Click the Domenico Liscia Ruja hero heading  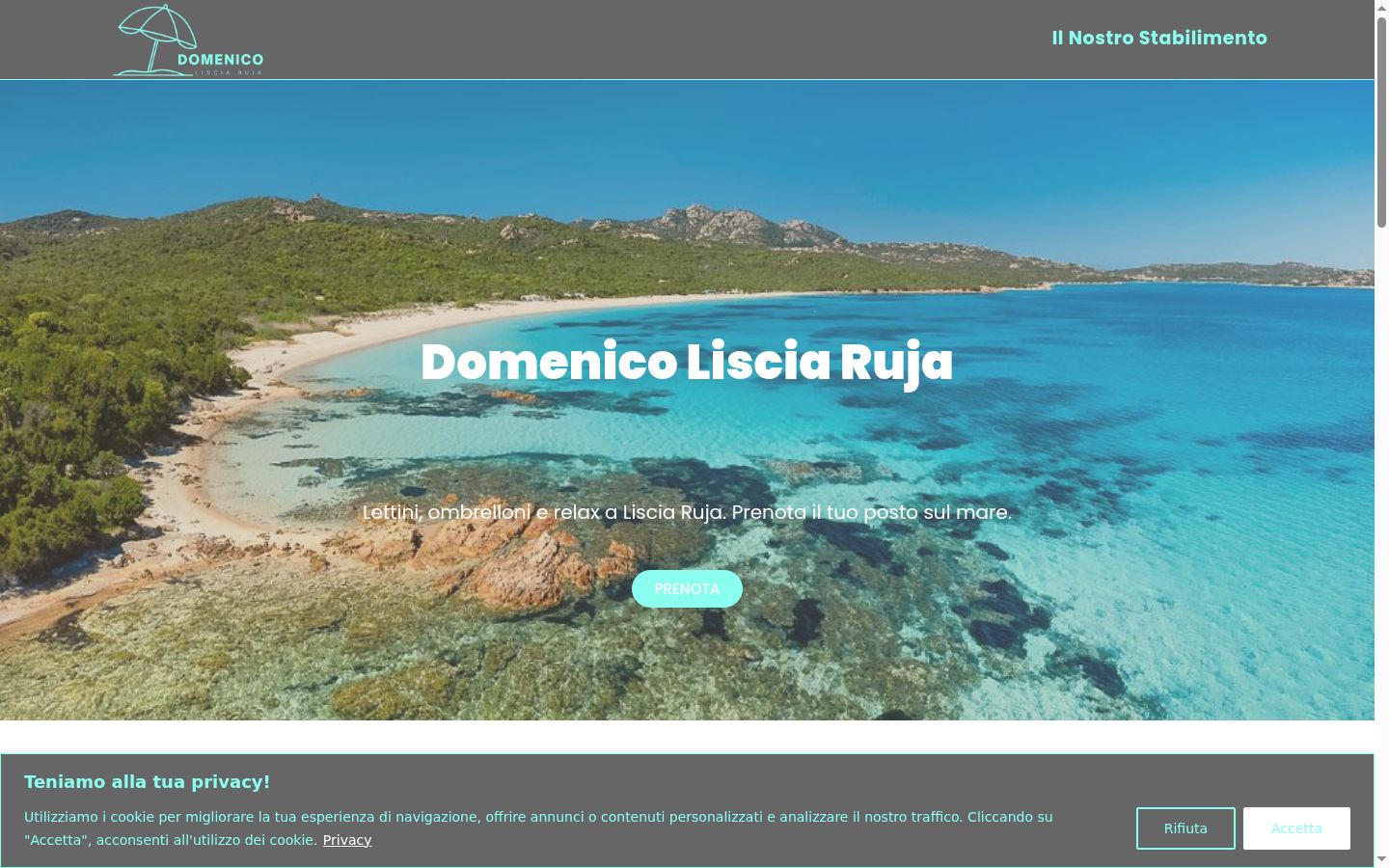(687, 363)
